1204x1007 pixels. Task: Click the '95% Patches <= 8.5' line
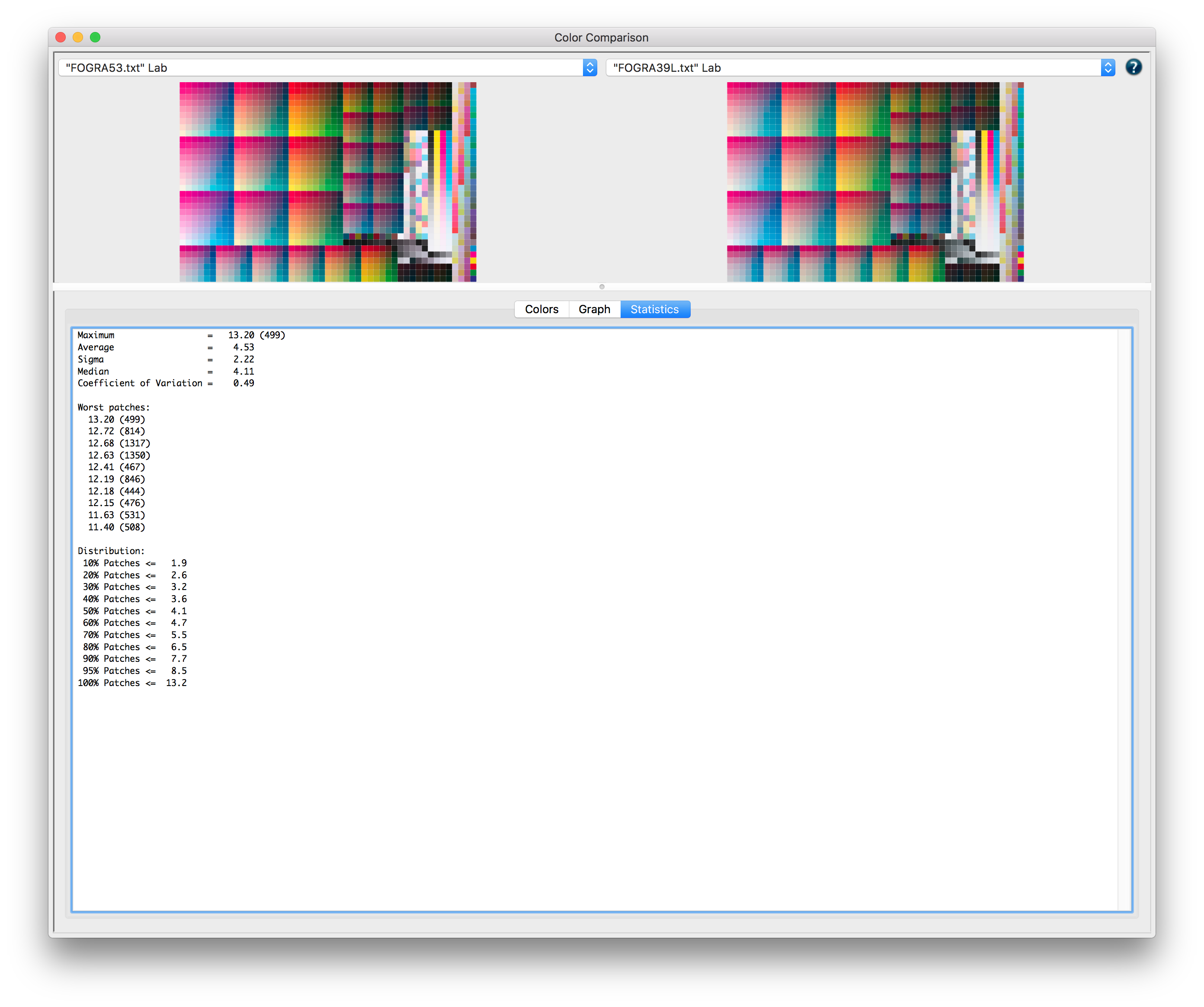(x=135, y=670)
